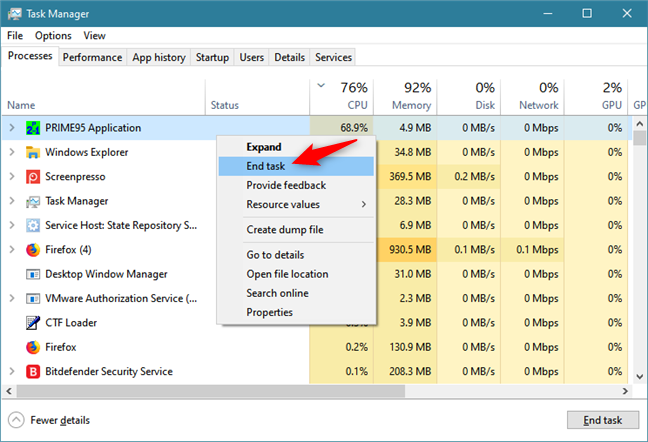
Task: Click the Firefox icon with 0.2% CPU
Action: (33, 347)
